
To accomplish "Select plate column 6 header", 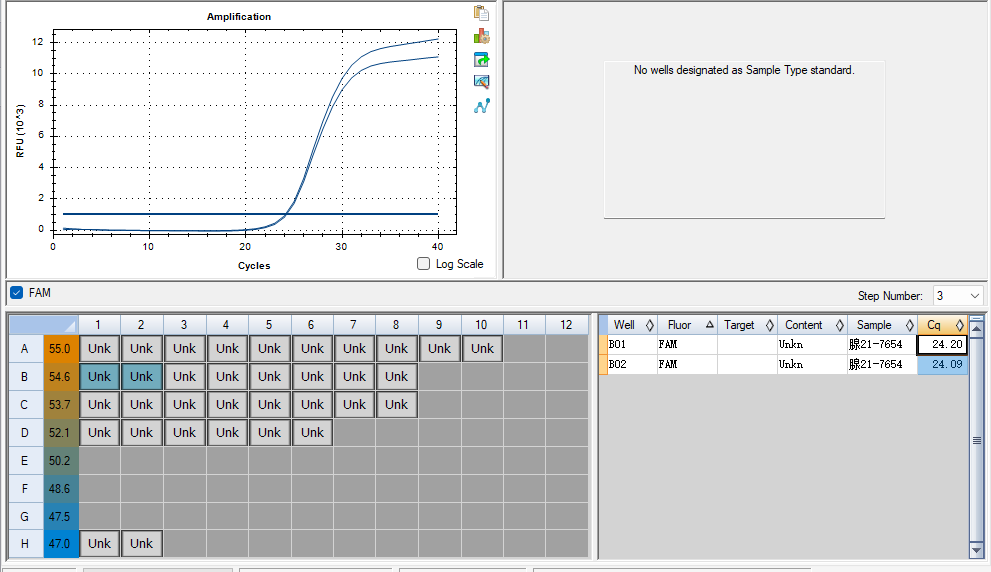I will (312, 325).
